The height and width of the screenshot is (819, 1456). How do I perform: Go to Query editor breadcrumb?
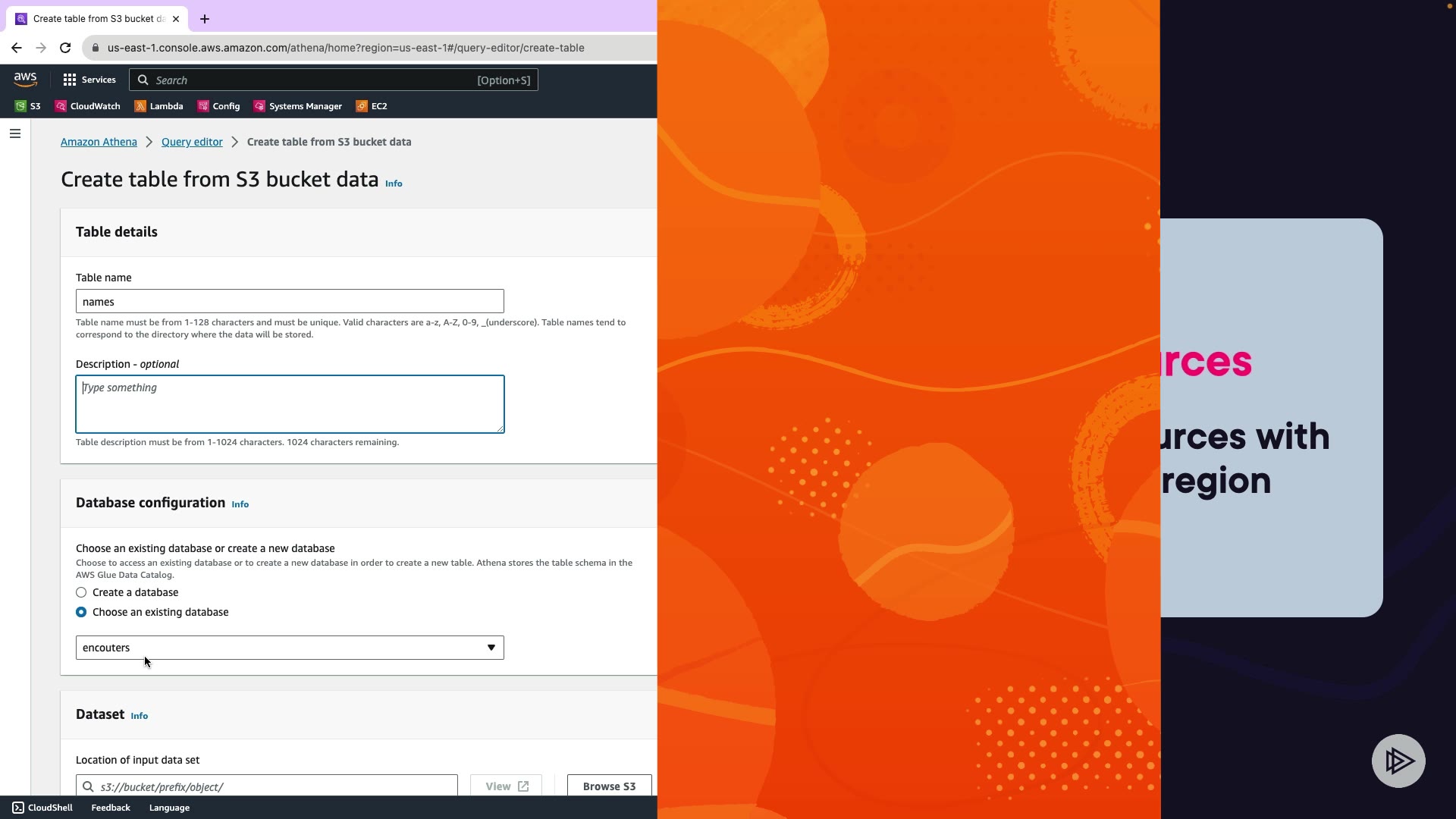coord(192,142)
